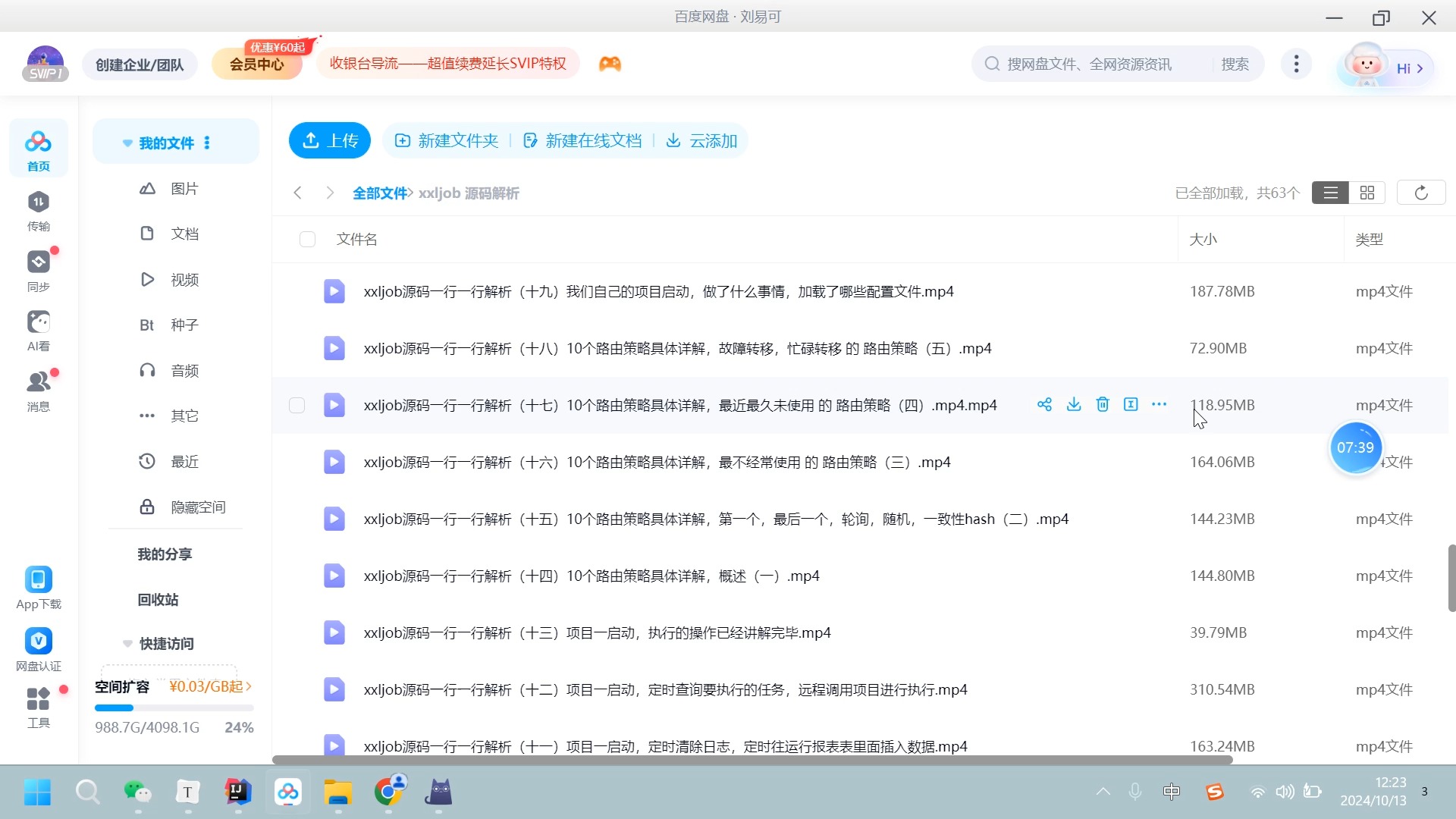
Task: Click the SVIP avatar badge
Action: [45, 64]
